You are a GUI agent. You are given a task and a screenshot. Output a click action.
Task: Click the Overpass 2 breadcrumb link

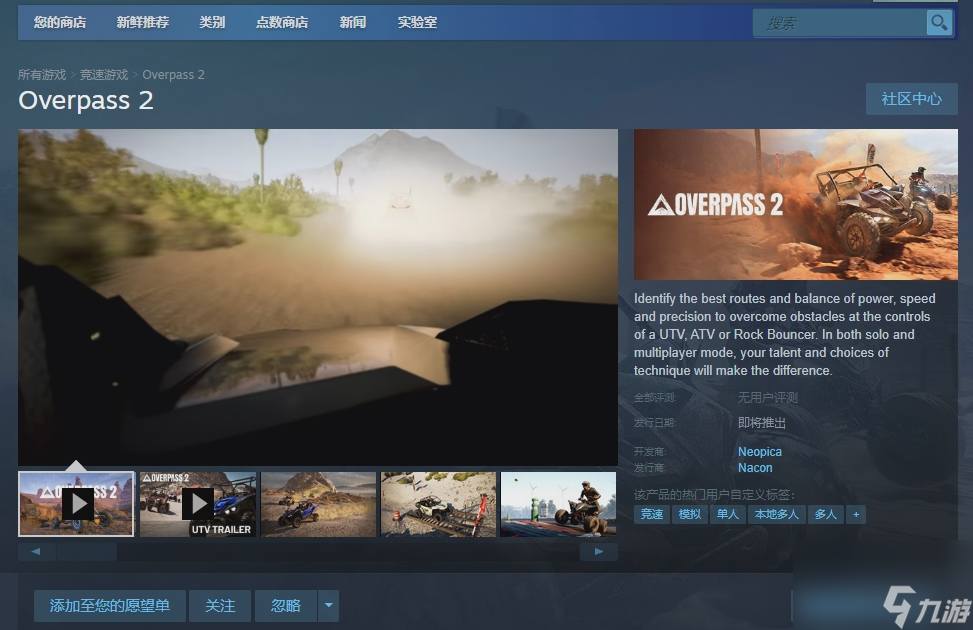click(x=173, y=75)
